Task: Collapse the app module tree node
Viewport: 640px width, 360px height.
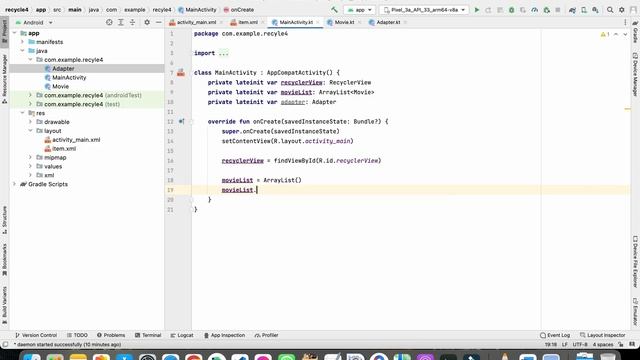Action: tap(14, 33)
